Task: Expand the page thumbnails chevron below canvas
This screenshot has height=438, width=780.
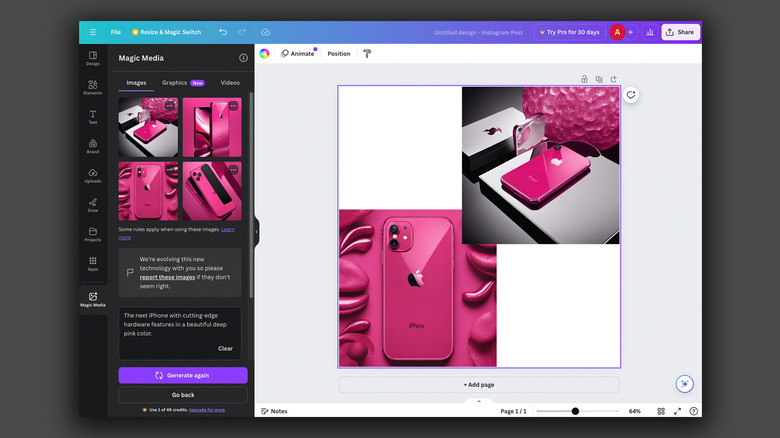Action: [478, 401]
